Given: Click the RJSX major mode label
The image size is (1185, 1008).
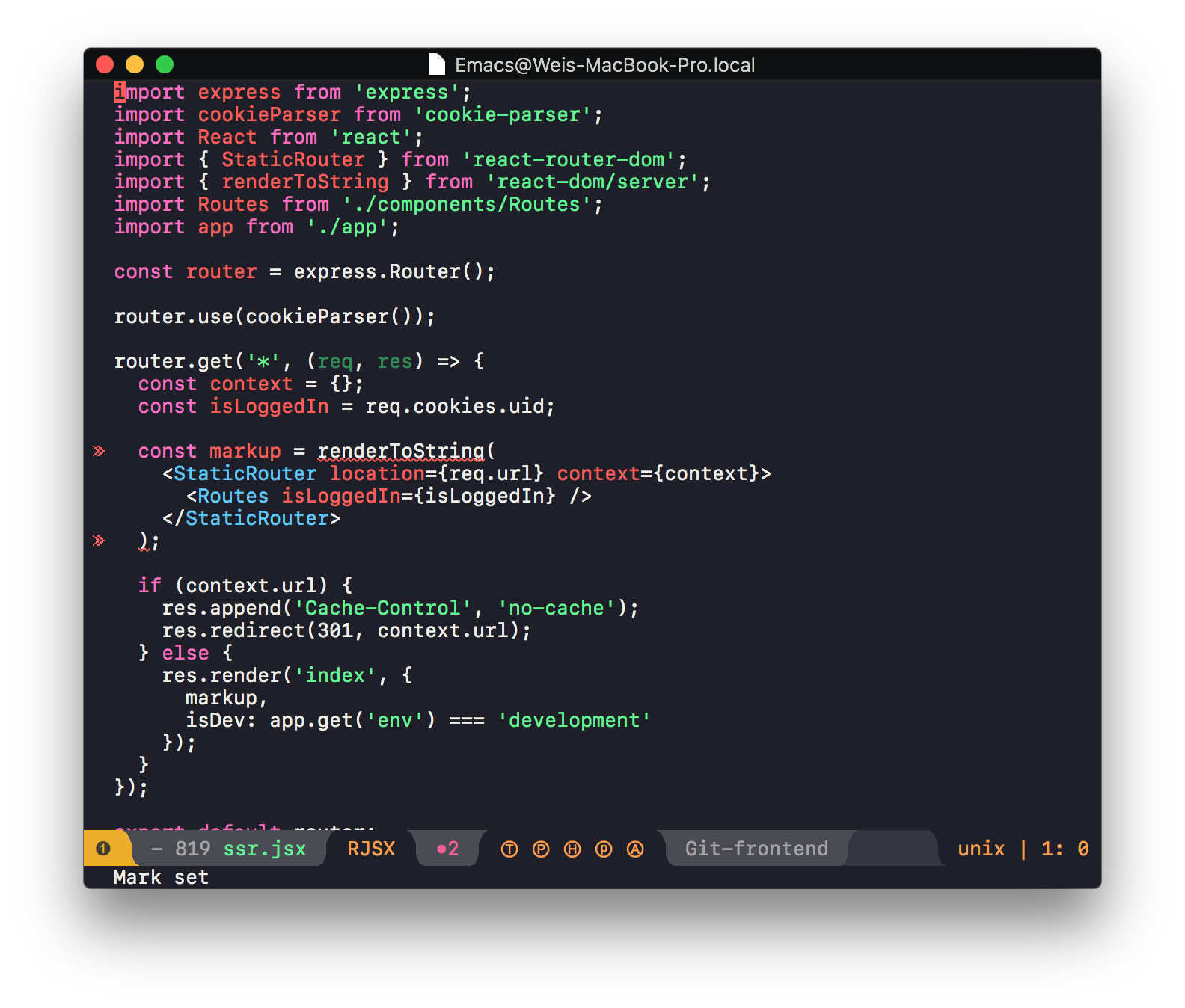Looking at the screenshot, I should 371,849.
